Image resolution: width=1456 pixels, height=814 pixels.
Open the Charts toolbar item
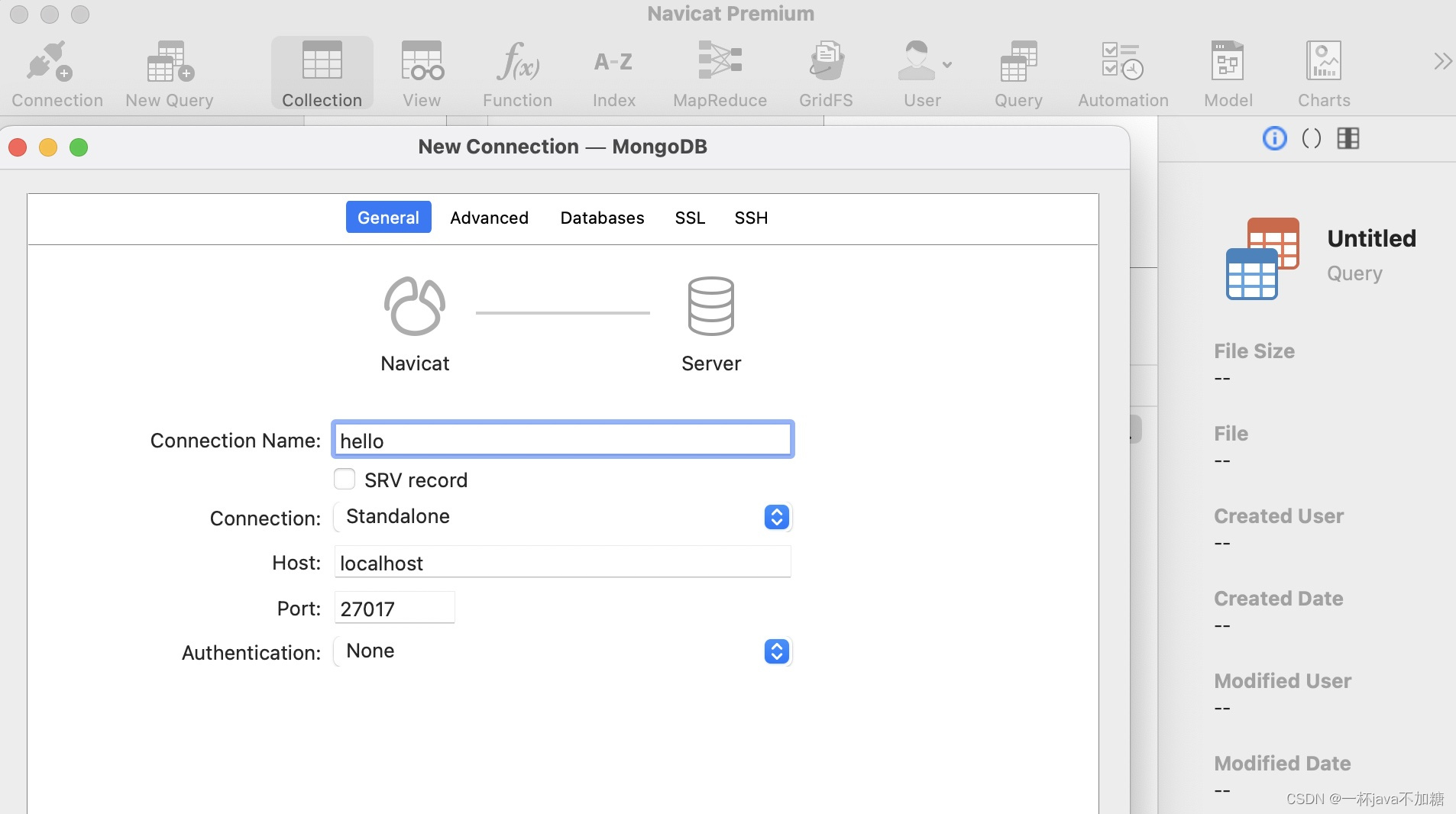[x=1324, y=74]
